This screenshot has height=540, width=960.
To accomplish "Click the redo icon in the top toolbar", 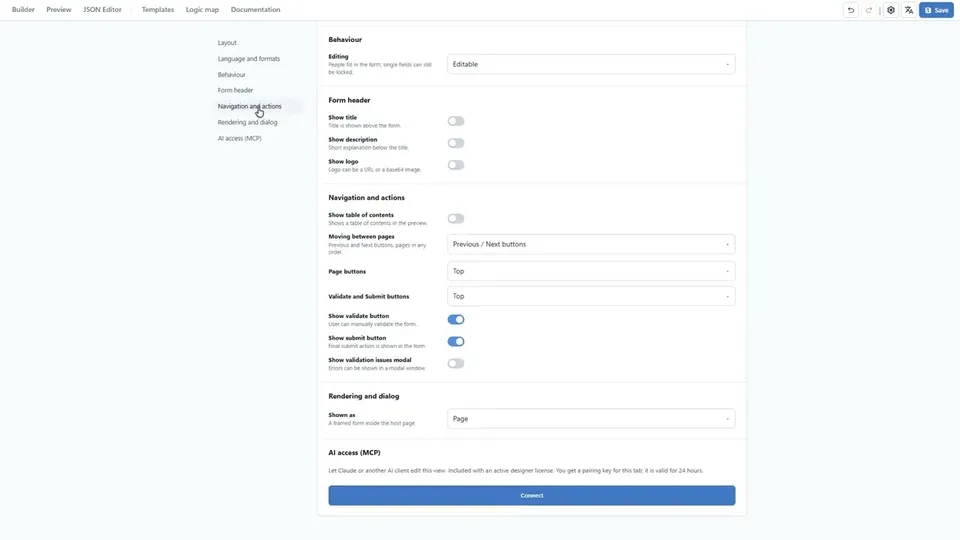I will click(868, 10).
